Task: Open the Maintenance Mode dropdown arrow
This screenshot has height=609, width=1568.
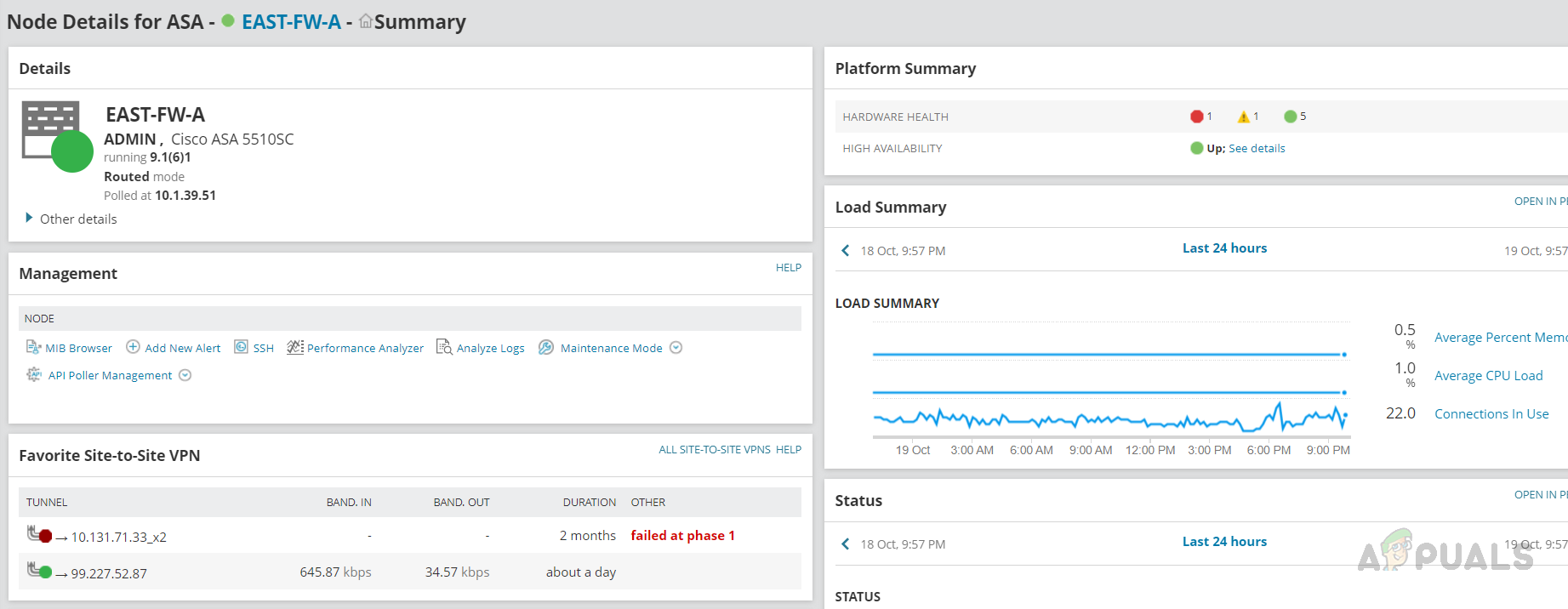Action: point(676,347)
